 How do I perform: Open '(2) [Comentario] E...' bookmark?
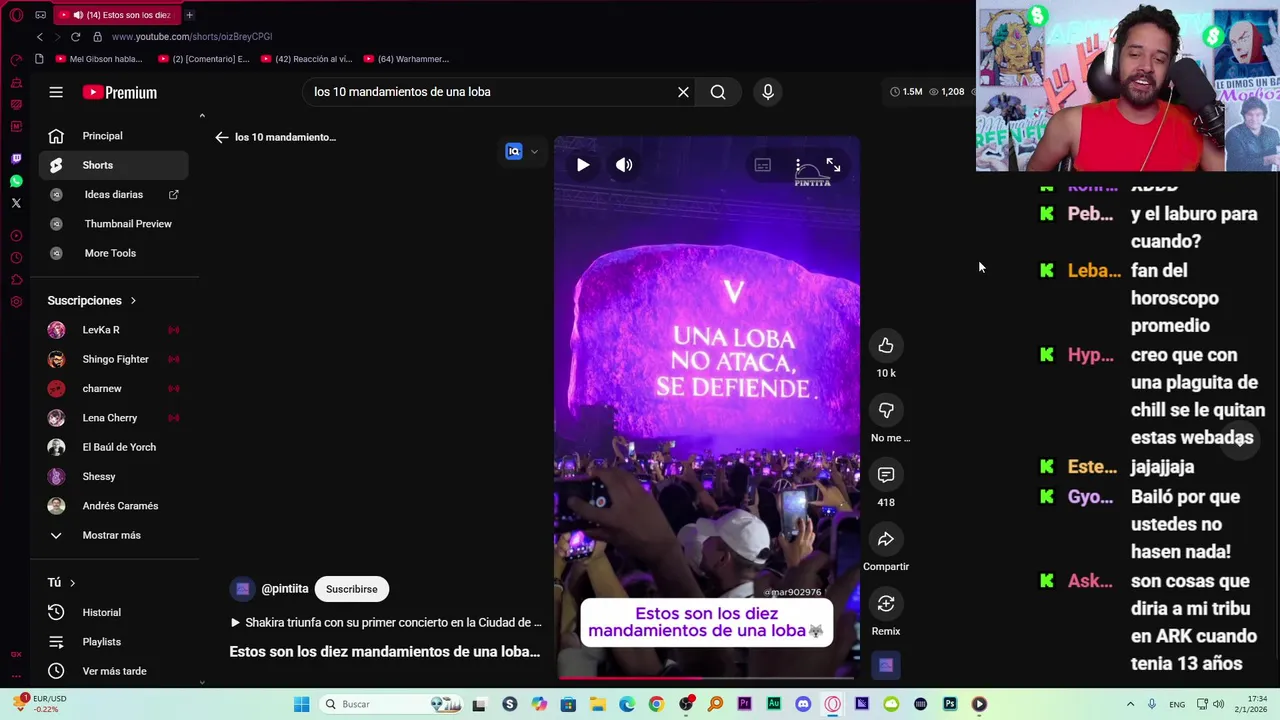coord(204,59)
